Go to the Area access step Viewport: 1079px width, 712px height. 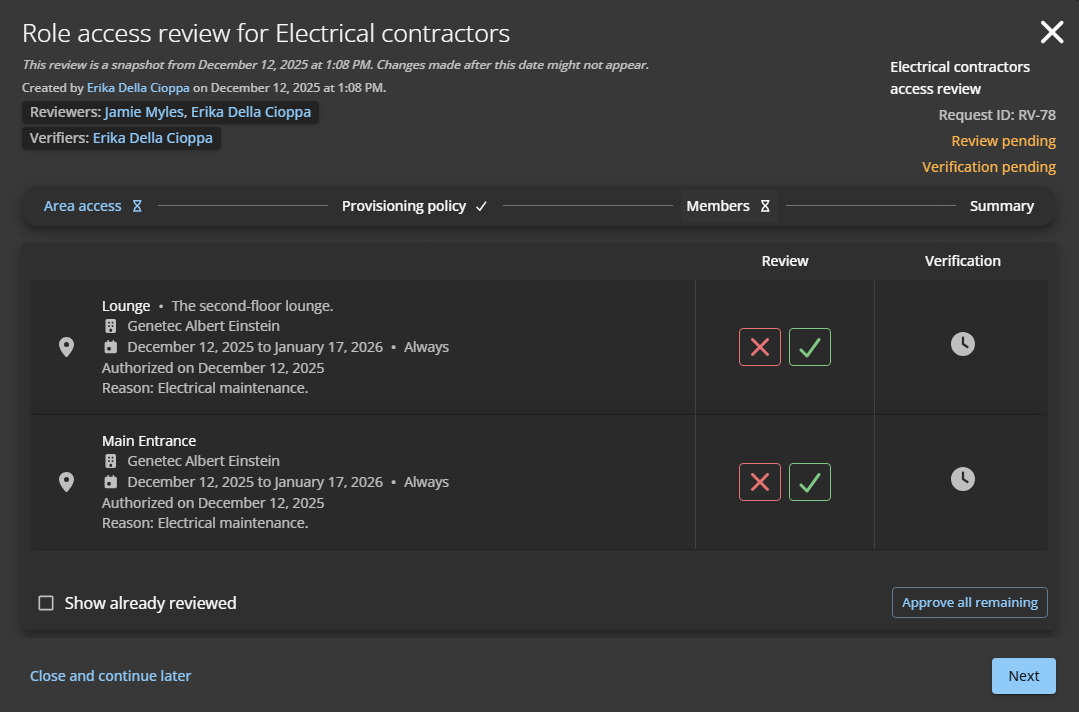click(83, 206)
